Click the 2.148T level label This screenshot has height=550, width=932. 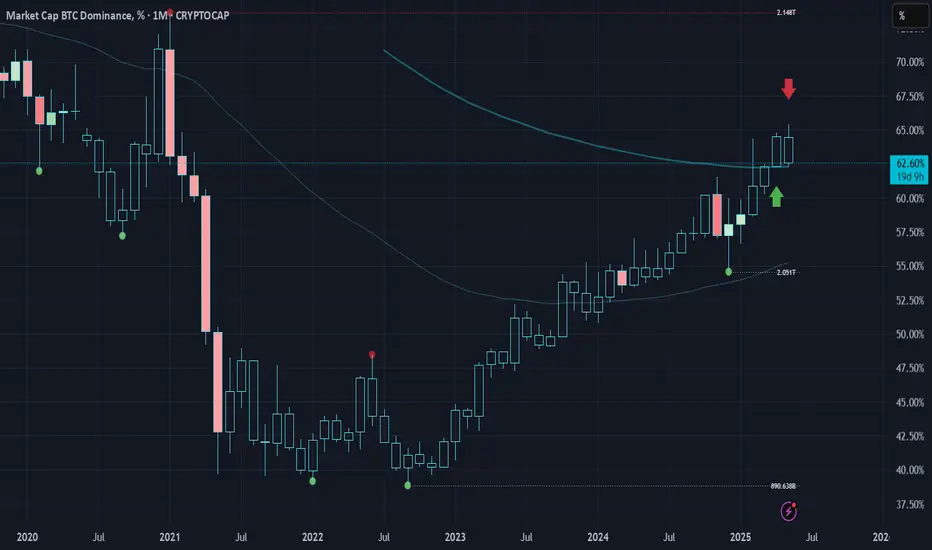click(786, 12)
